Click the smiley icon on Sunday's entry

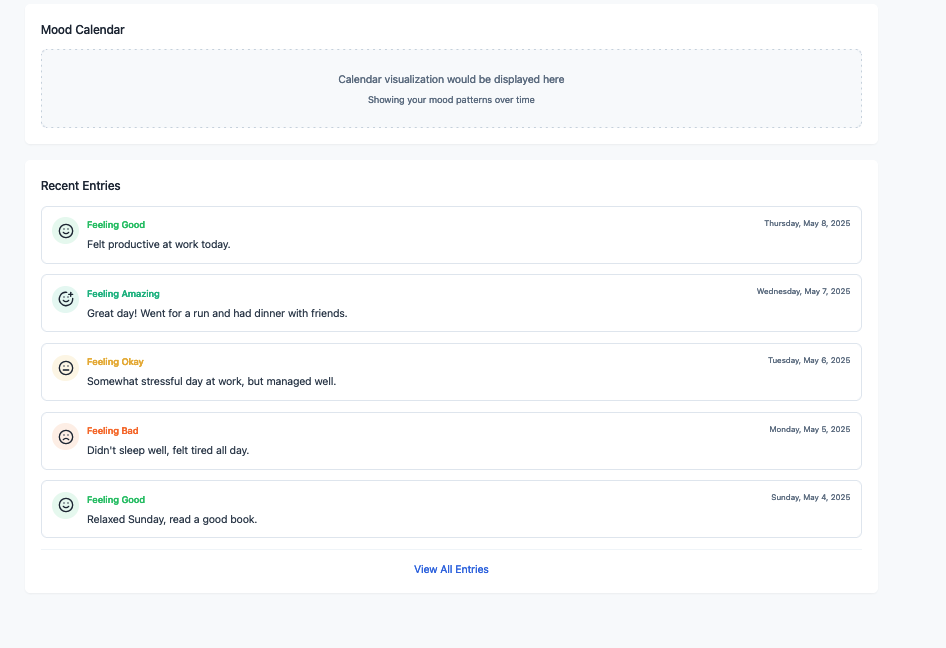[x=66, y=506]
